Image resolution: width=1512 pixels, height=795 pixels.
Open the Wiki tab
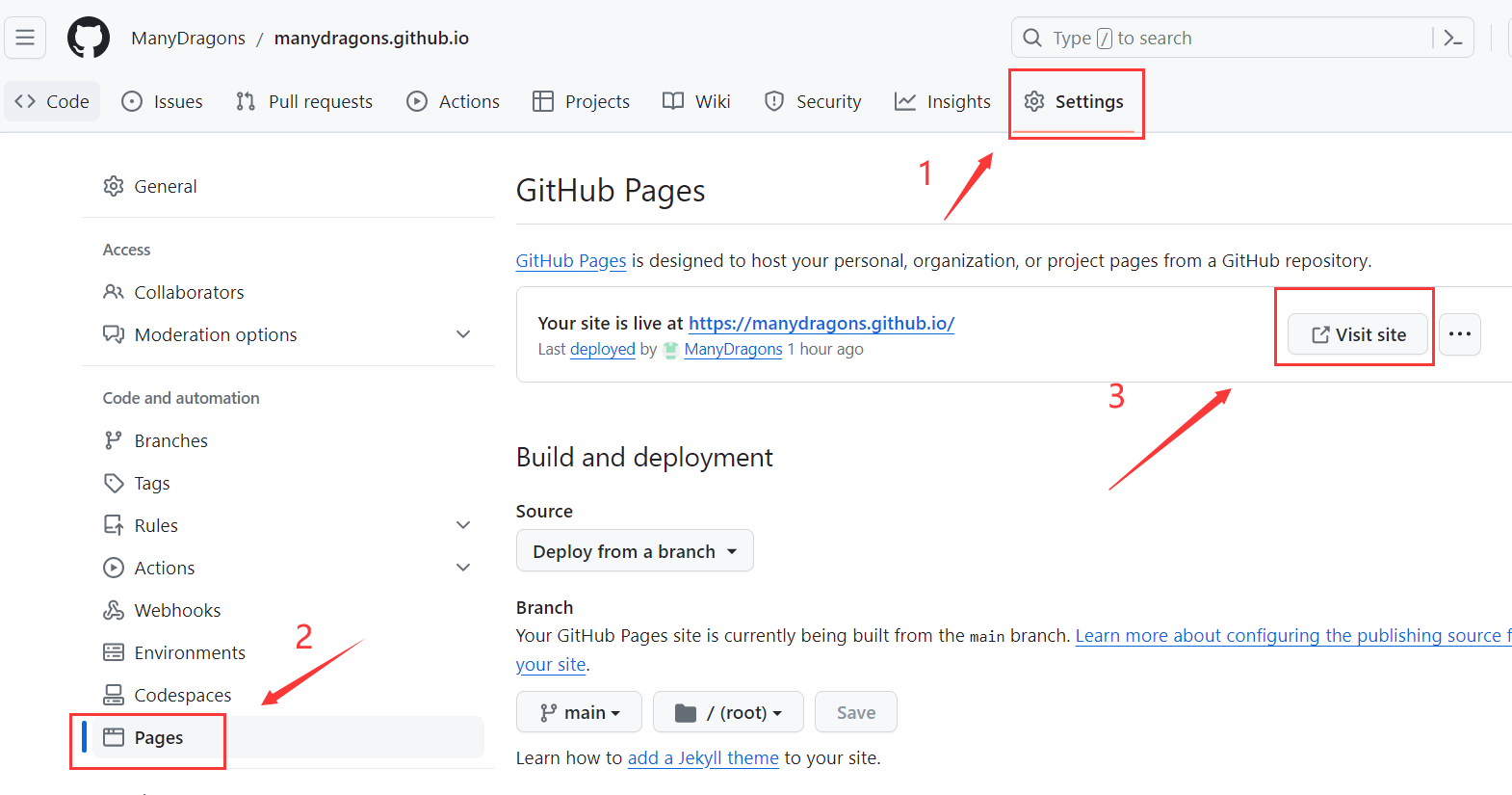pos(697,101)
